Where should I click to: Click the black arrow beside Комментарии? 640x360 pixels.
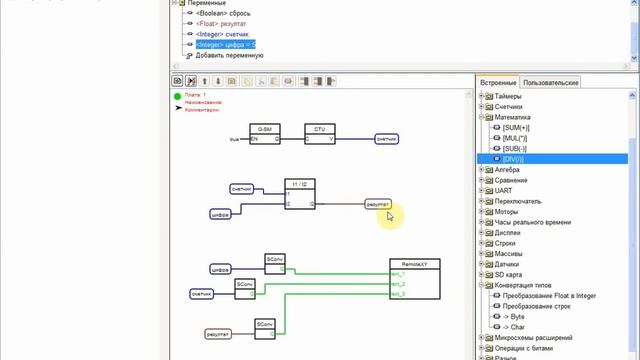coord(178,108)
